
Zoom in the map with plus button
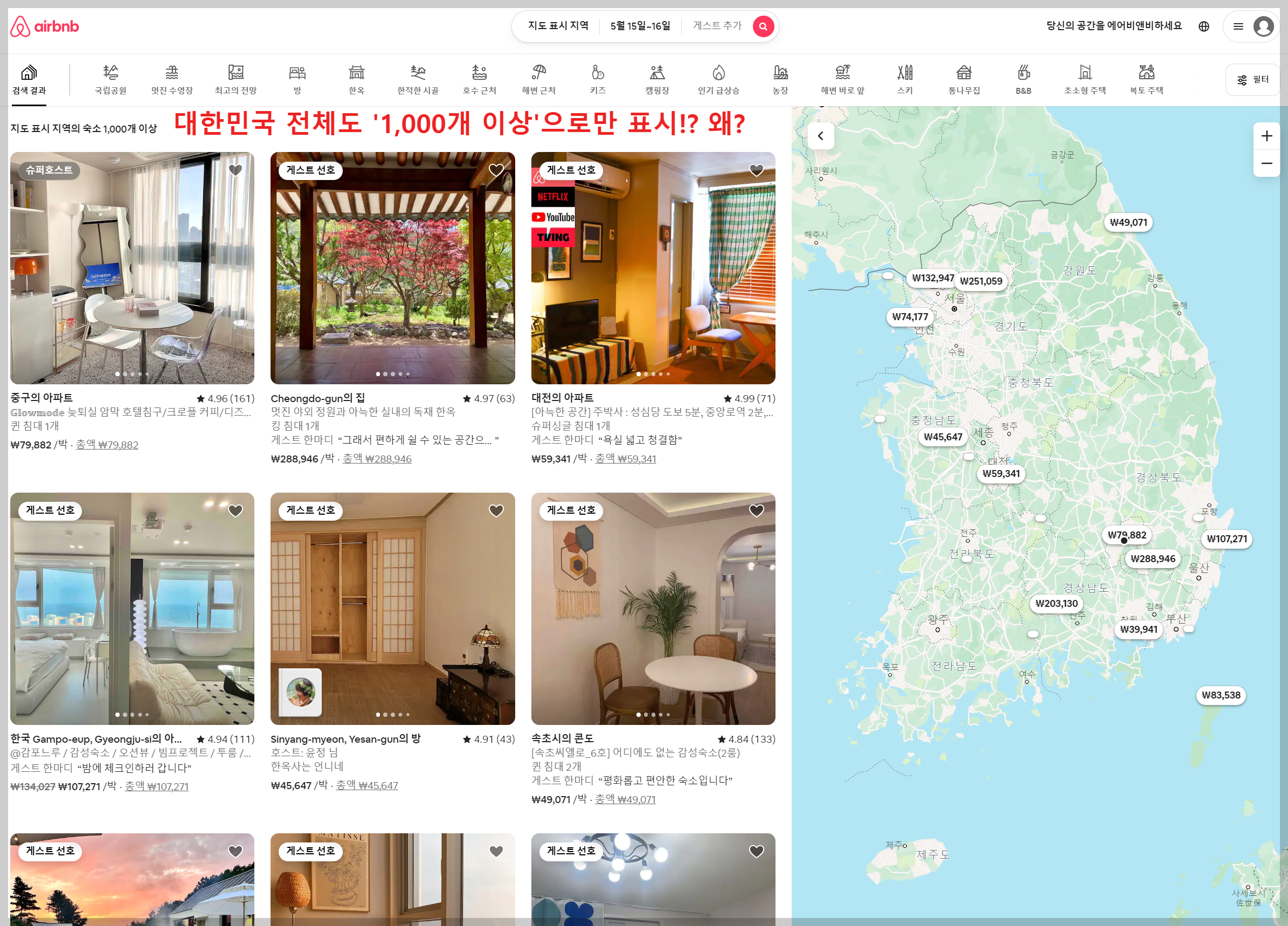(x=1266, y=136)
